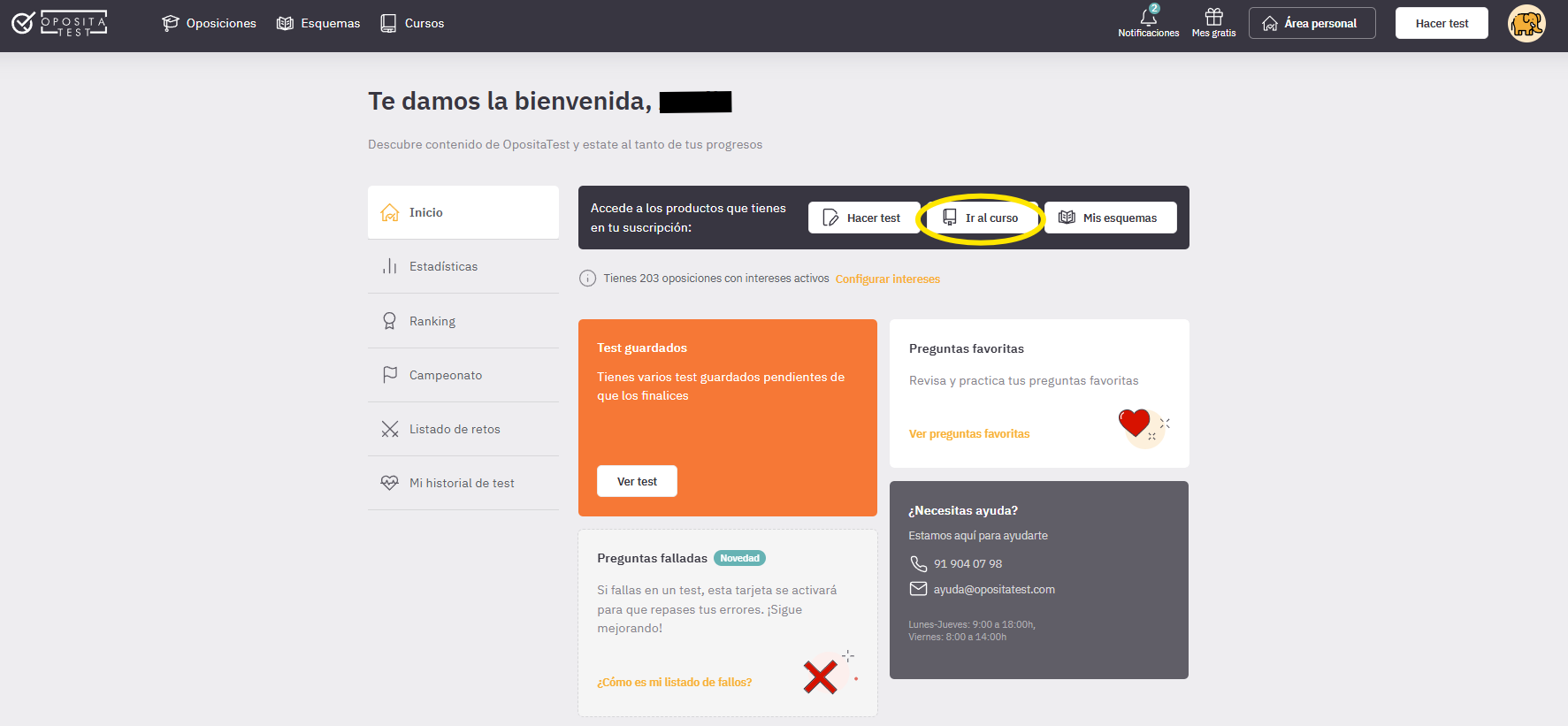Click the Novedad badge
Image resolution: width=1568 pixels, height=726 pixels.
point(739,558)
